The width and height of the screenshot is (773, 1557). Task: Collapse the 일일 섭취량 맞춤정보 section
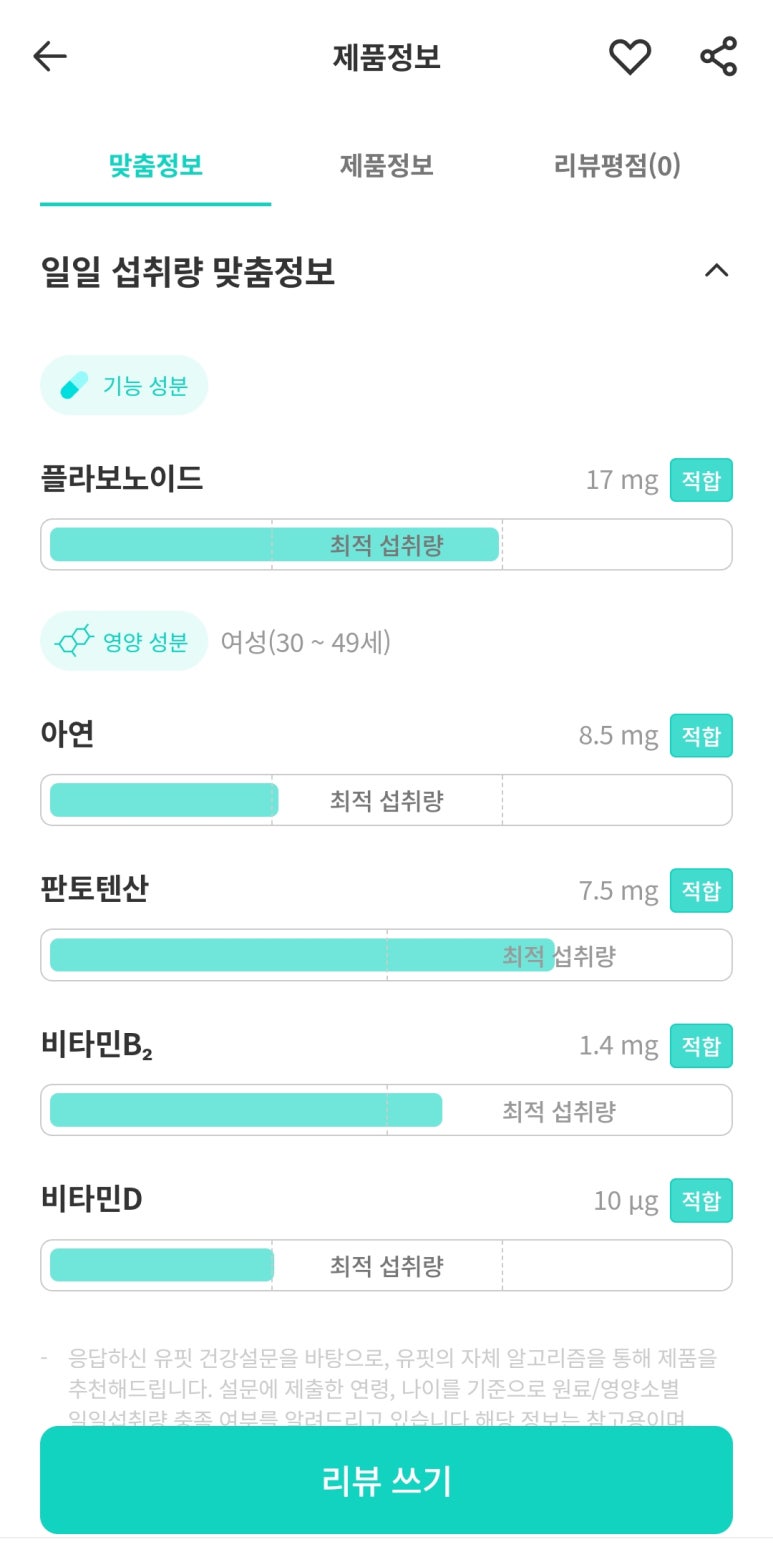pyautogui.click(x=716, y=270)
